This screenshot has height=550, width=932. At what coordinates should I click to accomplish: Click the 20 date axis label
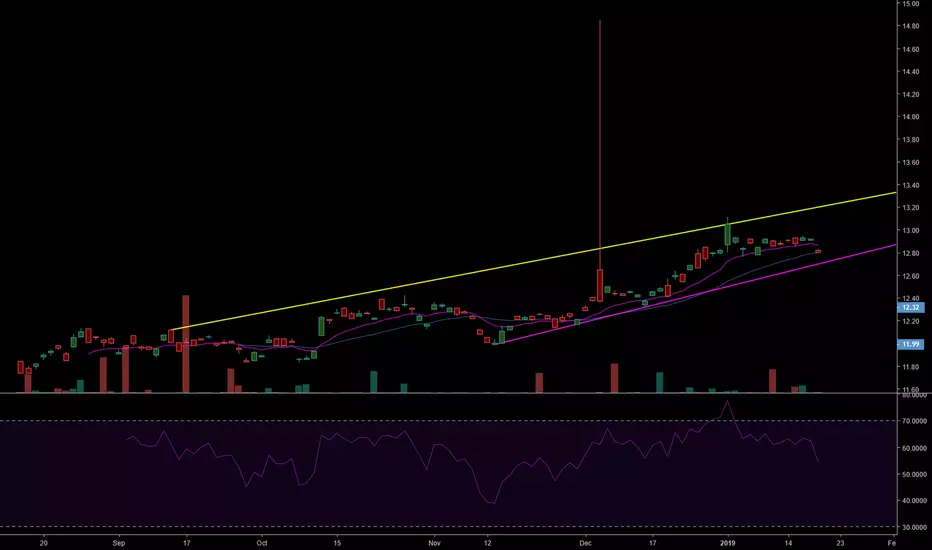[x=43, y=543]
